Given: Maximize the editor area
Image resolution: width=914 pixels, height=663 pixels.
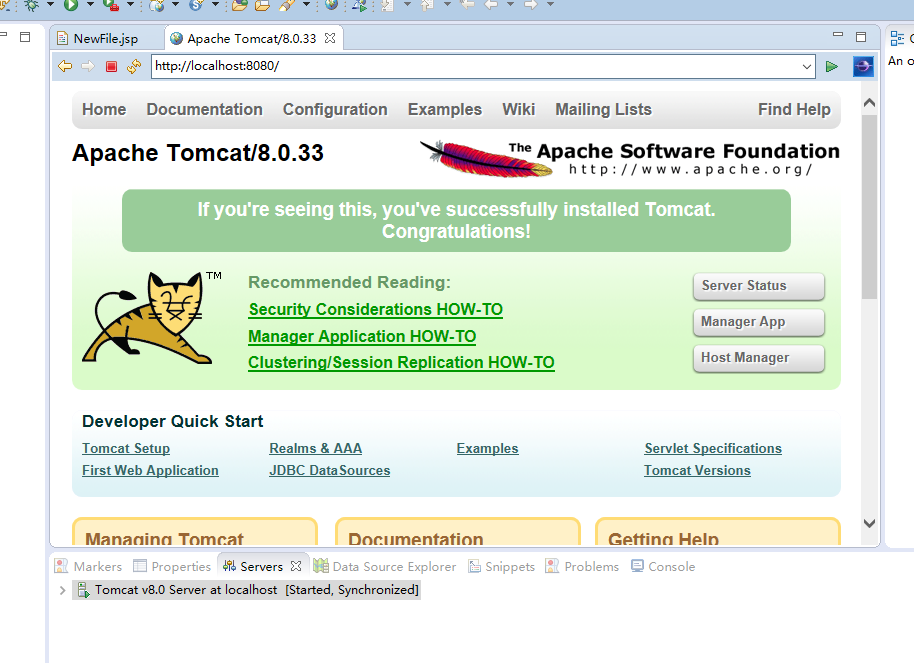Looking at the screenshot, I should tap(861, 37).
